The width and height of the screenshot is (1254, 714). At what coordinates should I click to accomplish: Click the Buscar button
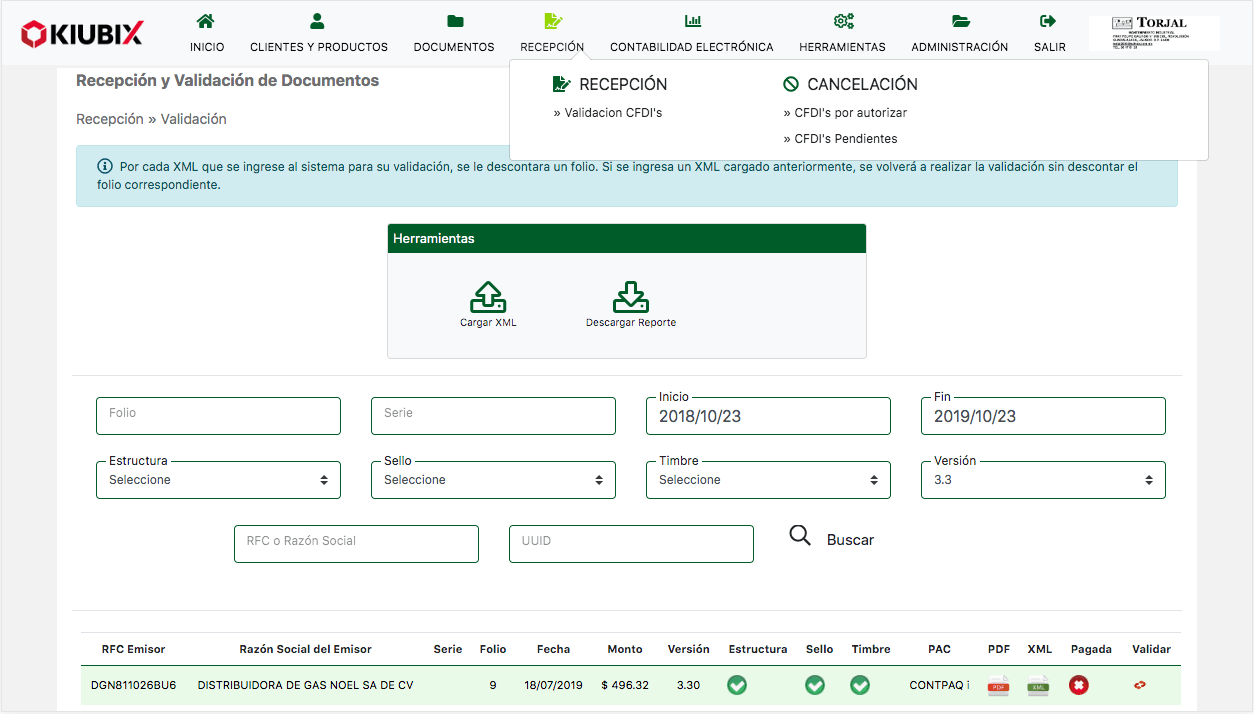(x=850, y=540)
